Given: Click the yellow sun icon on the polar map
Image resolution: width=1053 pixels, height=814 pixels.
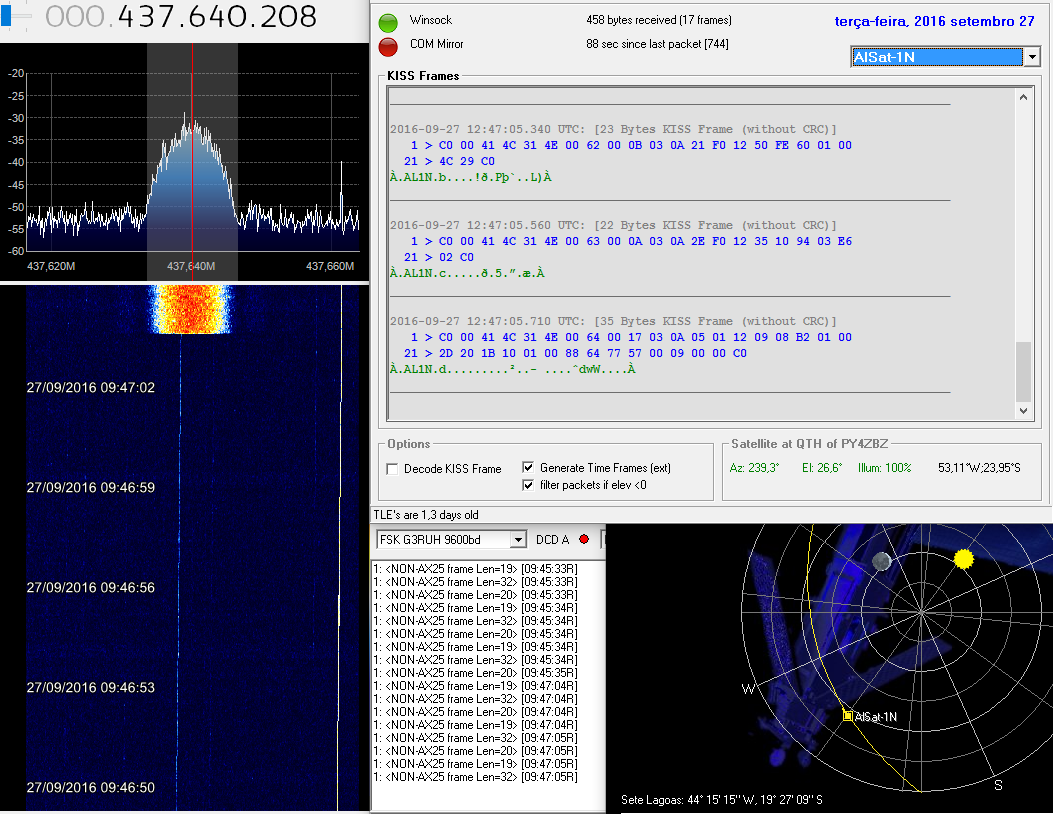Looking at the screenshot, I should (x=963, y=559).
